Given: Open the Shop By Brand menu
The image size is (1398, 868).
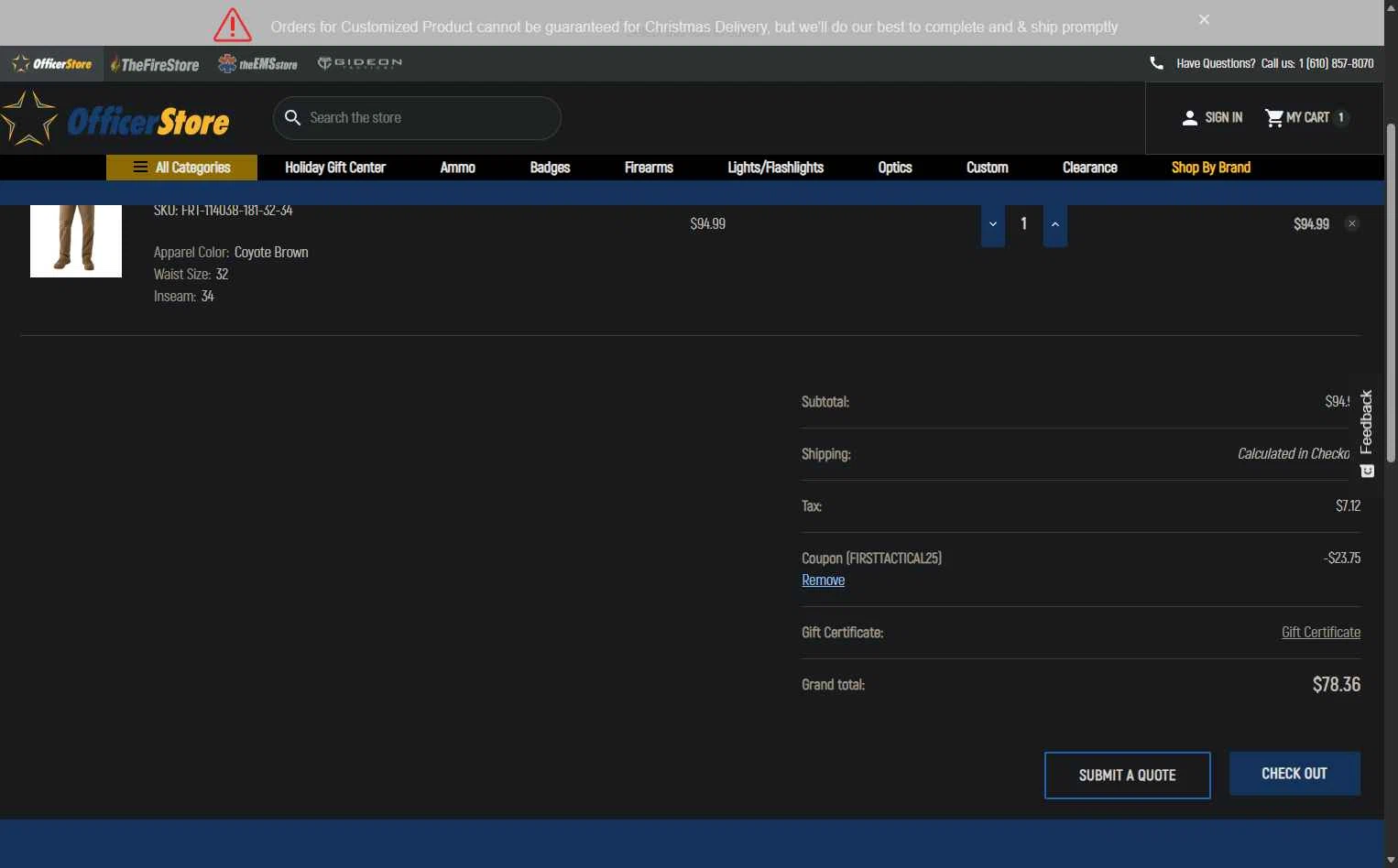Looking at the screenshot, I should (1211, 168).
